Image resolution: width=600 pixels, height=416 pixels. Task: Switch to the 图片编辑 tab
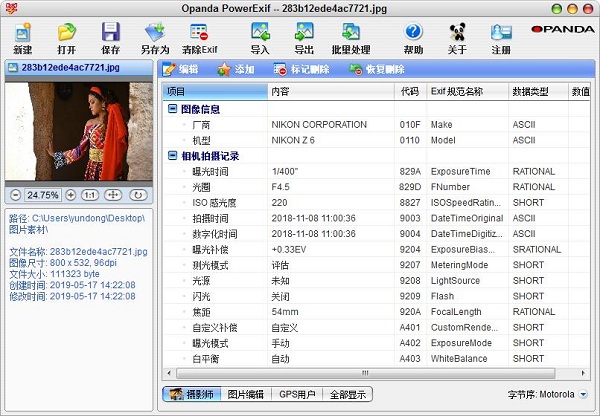click(245, 395)
